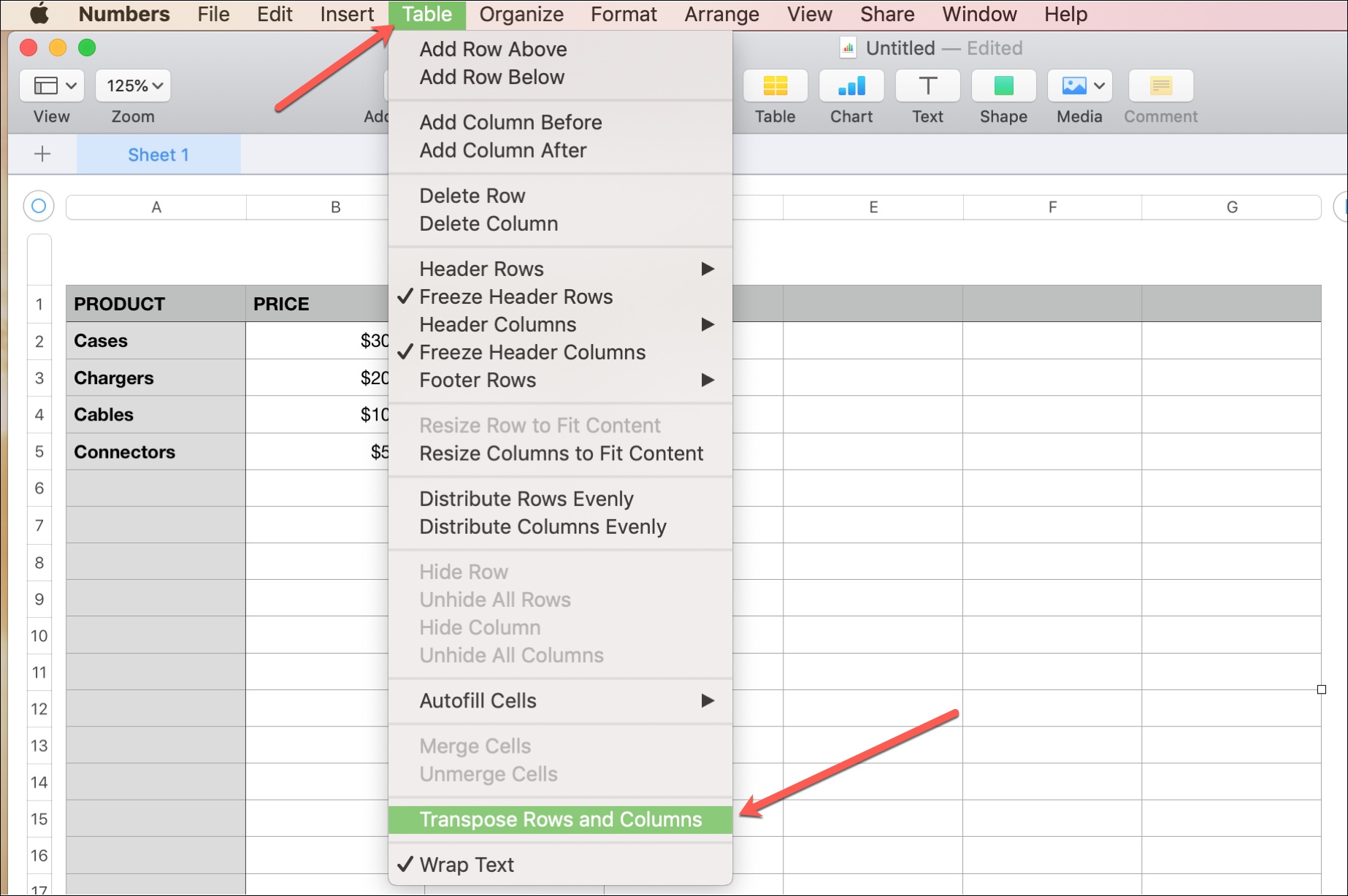Select row 9 header number

pyautogui.click(x=39, y=599)
